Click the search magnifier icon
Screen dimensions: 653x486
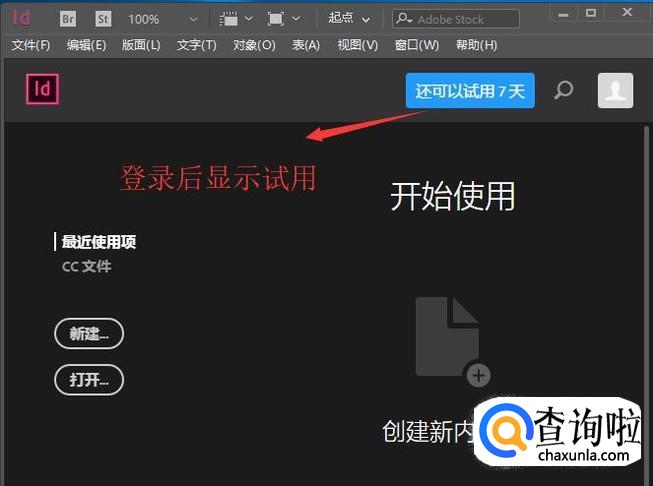(563, 90)
